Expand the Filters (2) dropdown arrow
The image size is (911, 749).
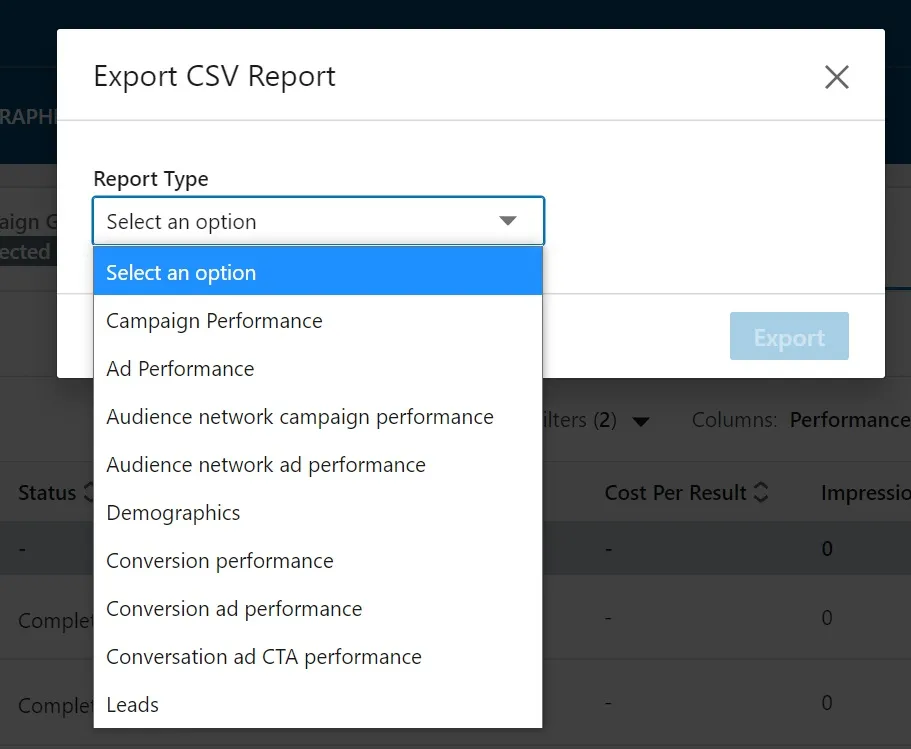(x=641, y=422)
